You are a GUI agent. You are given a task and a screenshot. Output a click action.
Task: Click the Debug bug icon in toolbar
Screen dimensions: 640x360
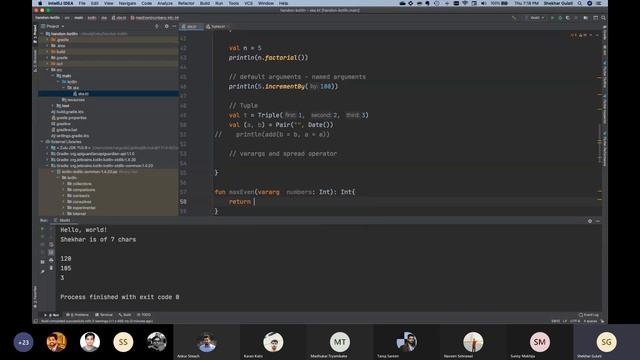(560, 18)
